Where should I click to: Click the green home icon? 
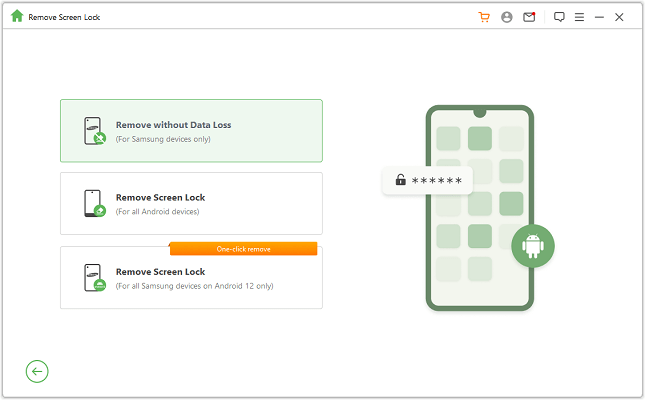(x=17, y=16)
